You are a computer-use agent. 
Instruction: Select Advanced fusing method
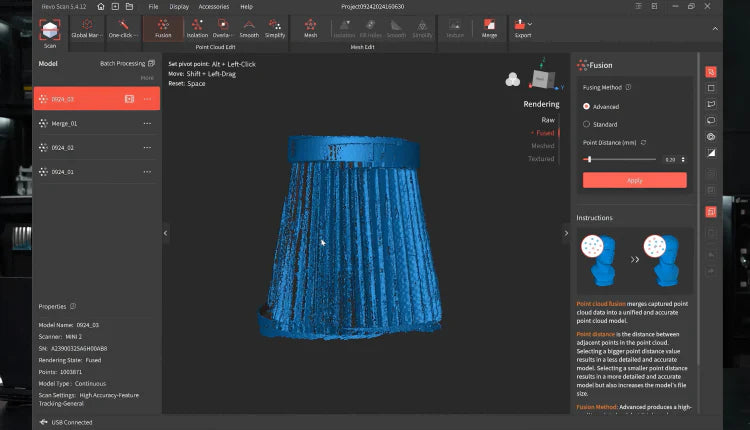click(586, 106)
